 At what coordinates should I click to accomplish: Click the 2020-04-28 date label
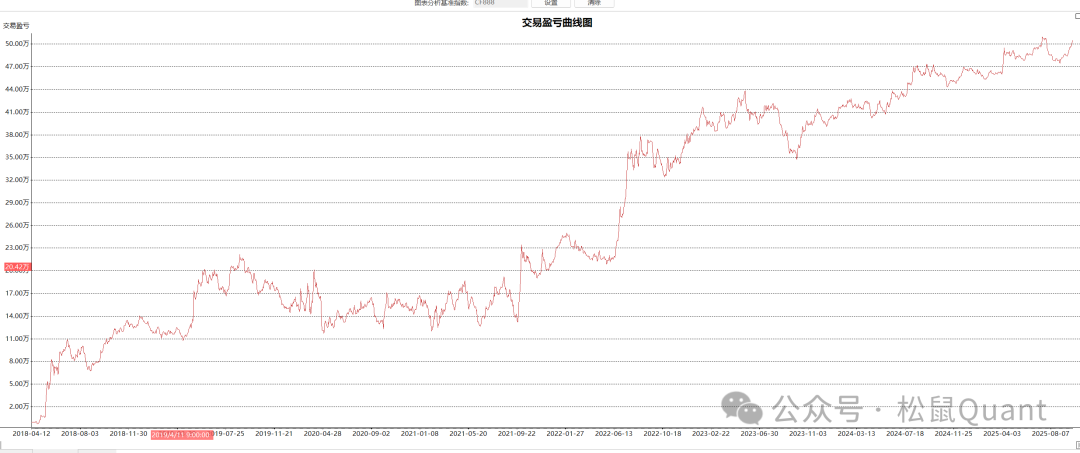click(x=322, y=434)
